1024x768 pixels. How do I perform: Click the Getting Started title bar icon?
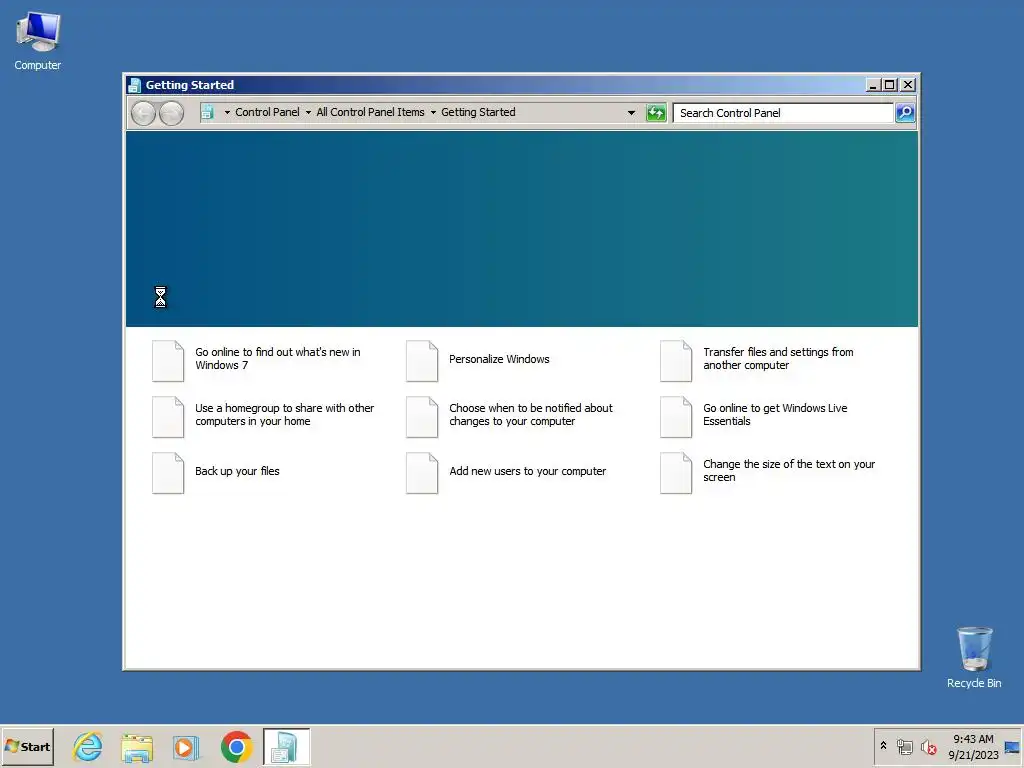(x=135, y=85)
